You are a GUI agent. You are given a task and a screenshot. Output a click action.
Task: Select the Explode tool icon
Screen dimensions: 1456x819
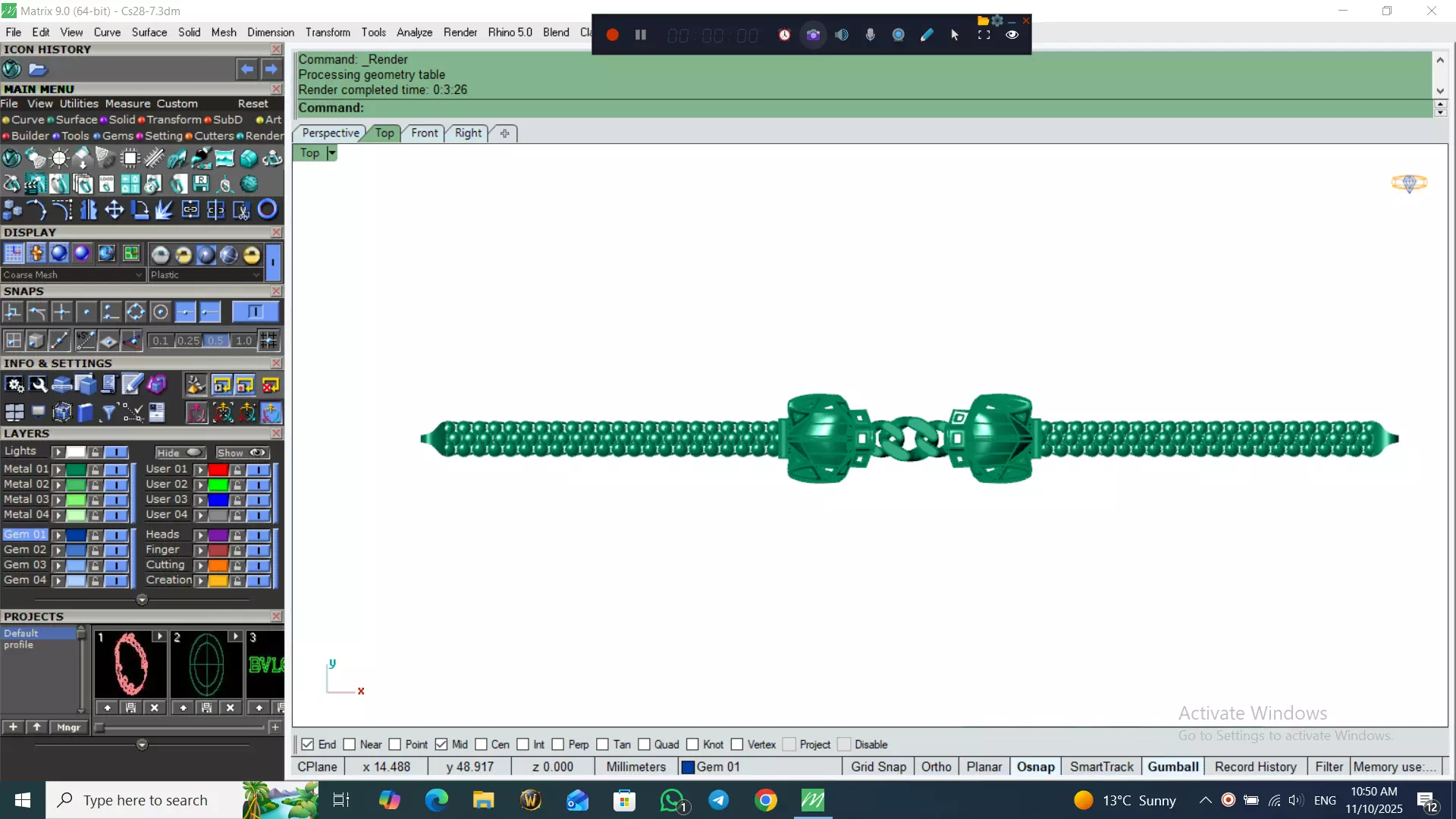[165, 210]
